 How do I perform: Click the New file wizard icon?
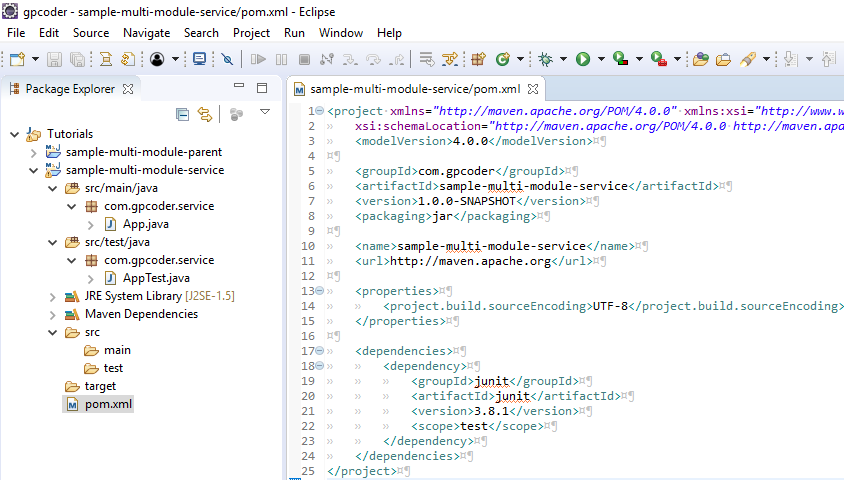(16, 59)
